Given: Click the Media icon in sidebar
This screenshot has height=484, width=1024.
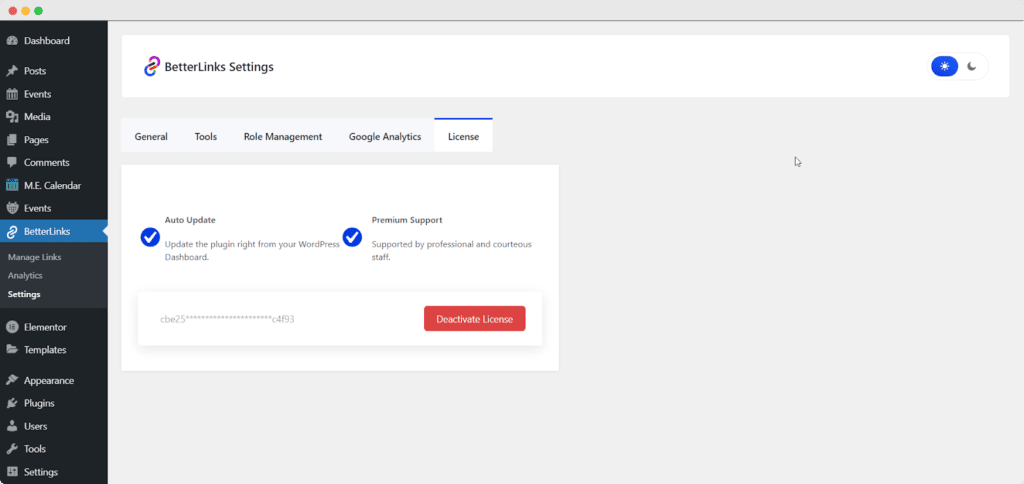Looking at the screenshot, I should click(x=12, y=117).
